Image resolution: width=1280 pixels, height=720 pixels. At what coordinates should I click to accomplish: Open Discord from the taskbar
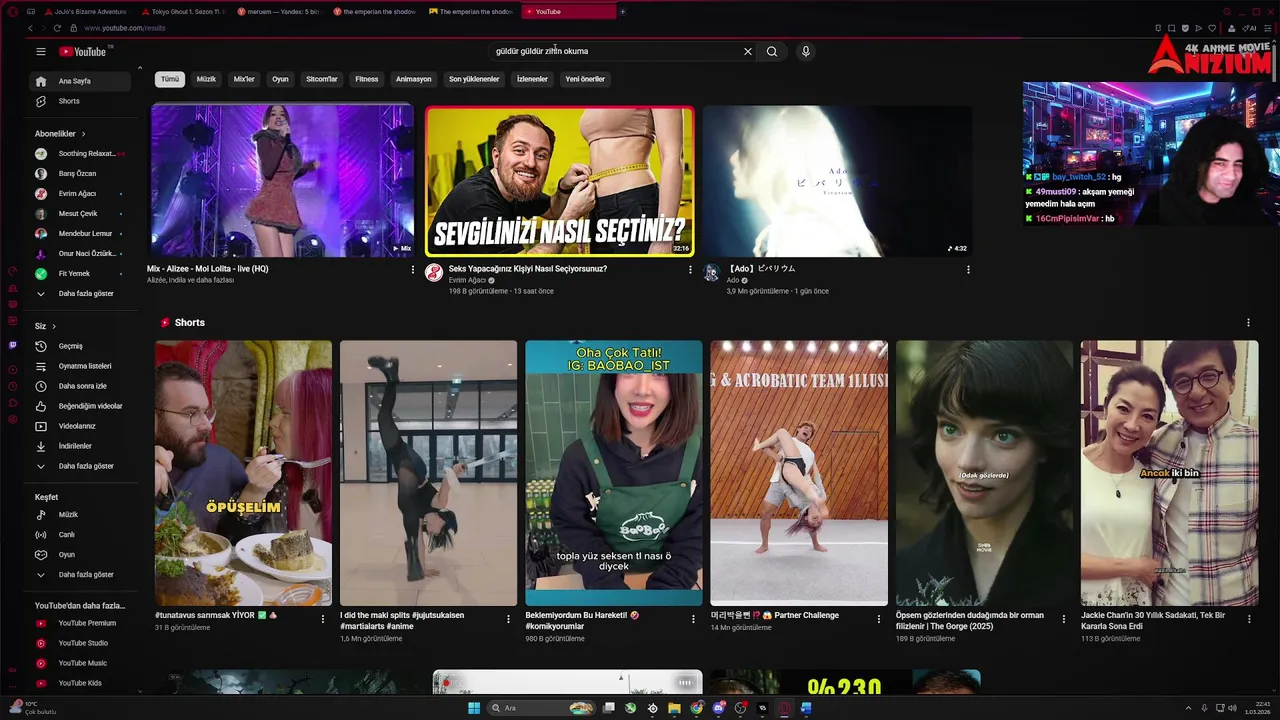click(719, 708)
